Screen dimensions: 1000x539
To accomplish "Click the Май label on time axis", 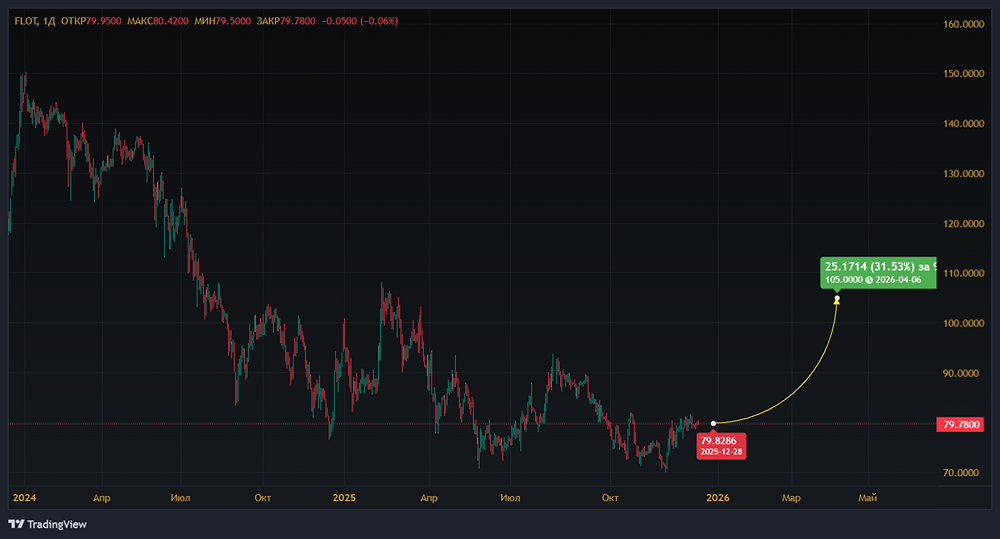I will pyautogui.click(x=868, y=497).
